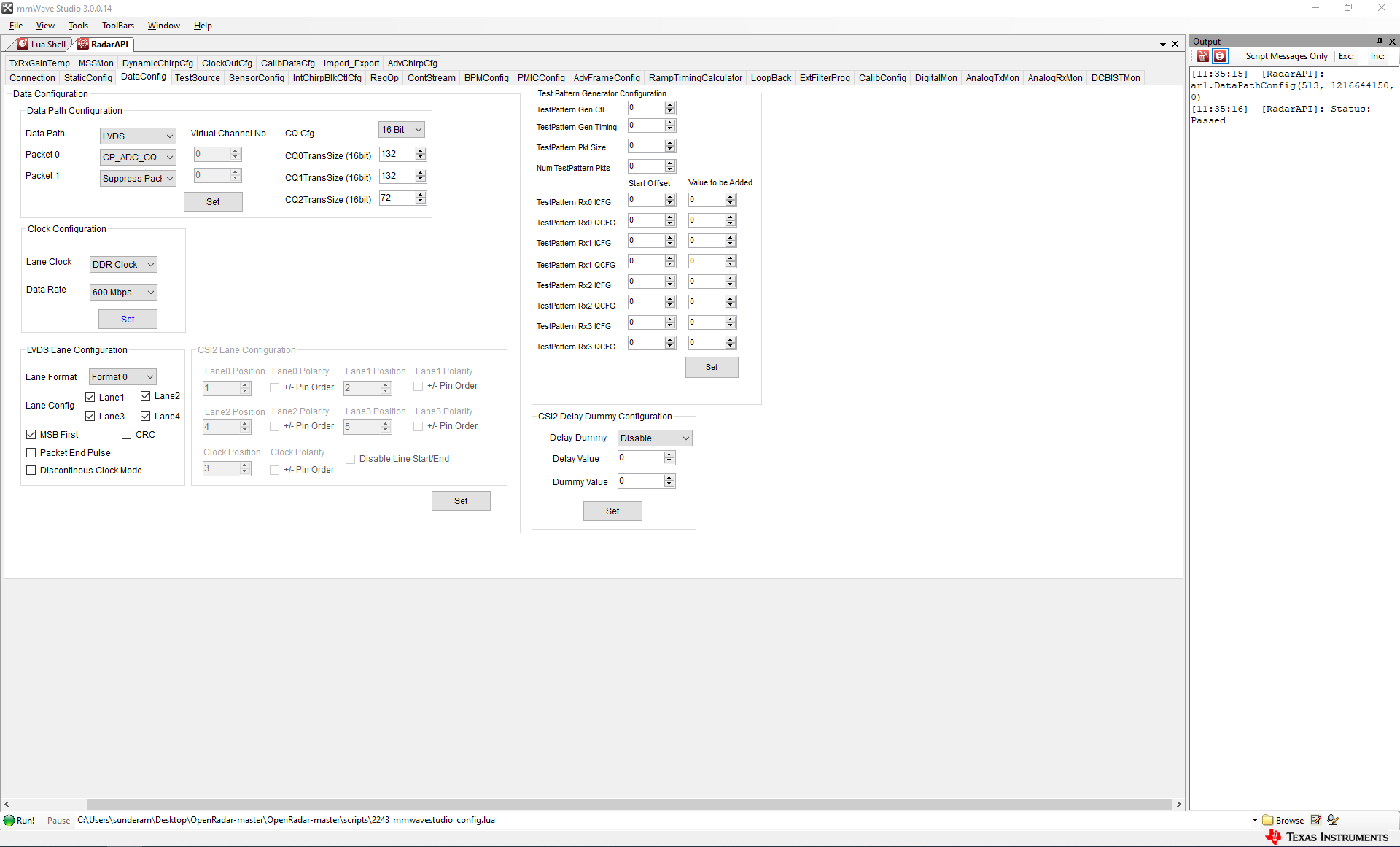Viewport: 1400px width, 847px height.
Task: Open Packet 1 Suppress Packet dropdown
Action: [138, 178]
